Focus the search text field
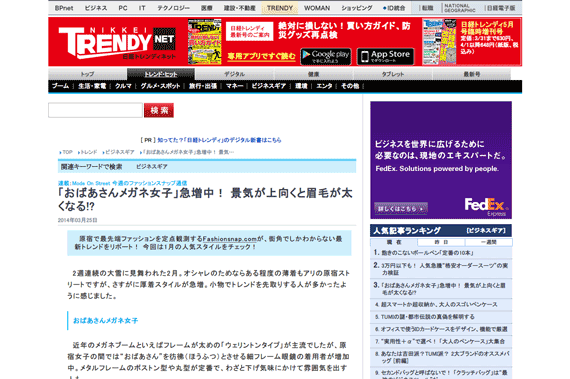This screenshot has width=570, height=379. 95,110
